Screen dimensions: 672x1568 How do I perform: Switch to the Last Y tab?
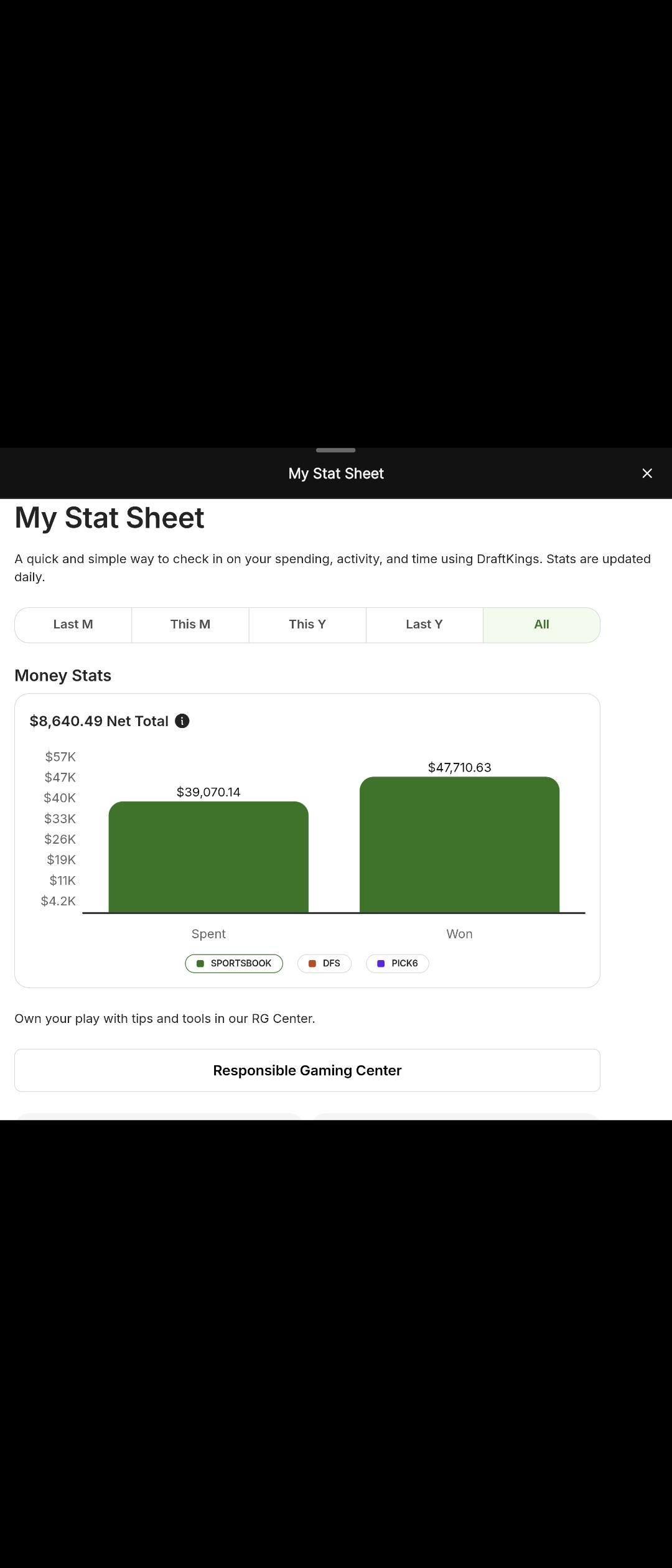click(x=424, y=625)
